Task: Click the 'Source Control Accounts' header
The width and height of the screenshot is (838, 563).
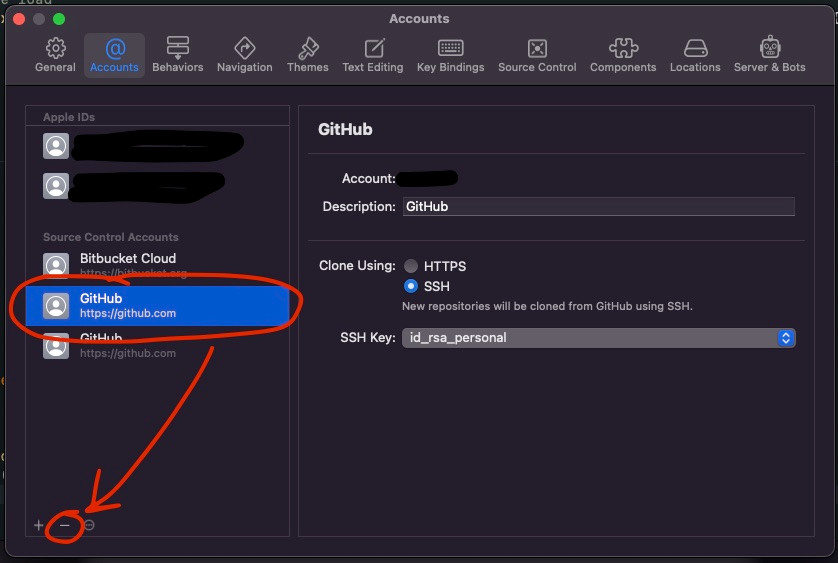Action: pyautogui.click(x=111, y=237)
